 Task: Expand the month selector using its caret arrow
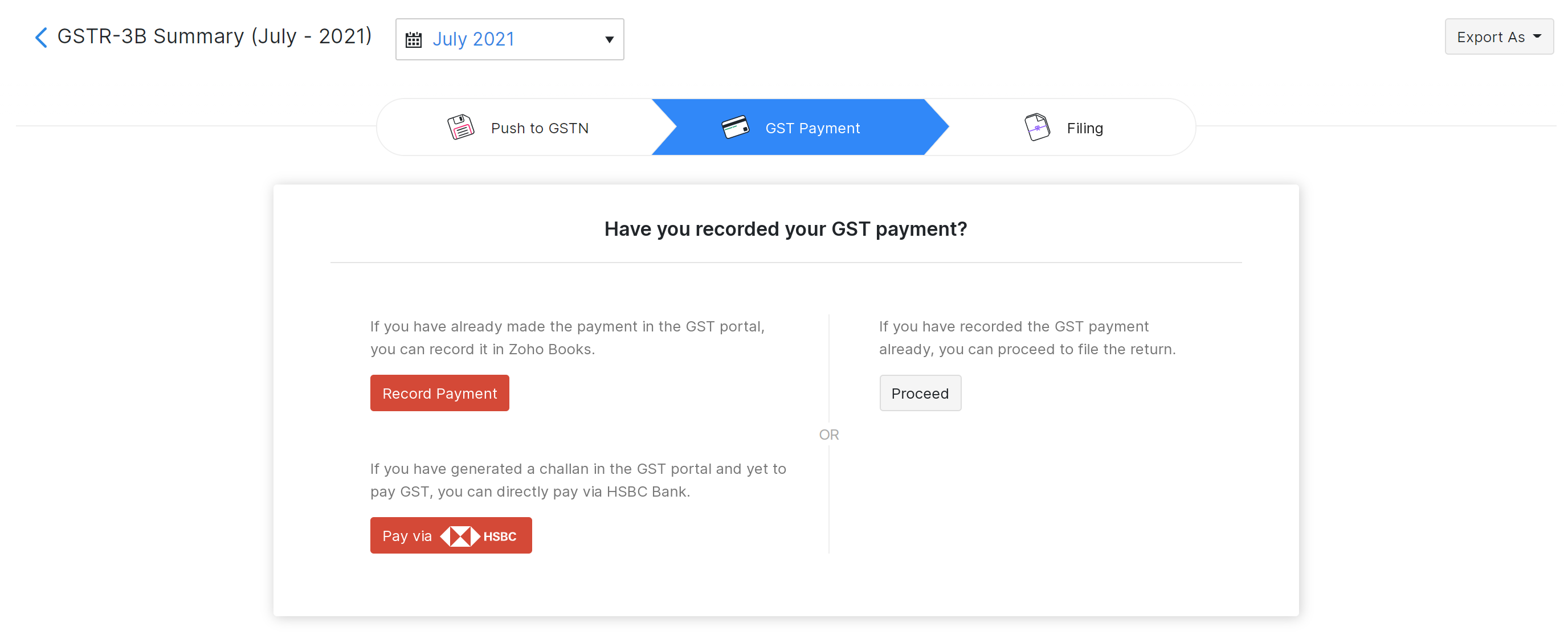tap(609, 39)
